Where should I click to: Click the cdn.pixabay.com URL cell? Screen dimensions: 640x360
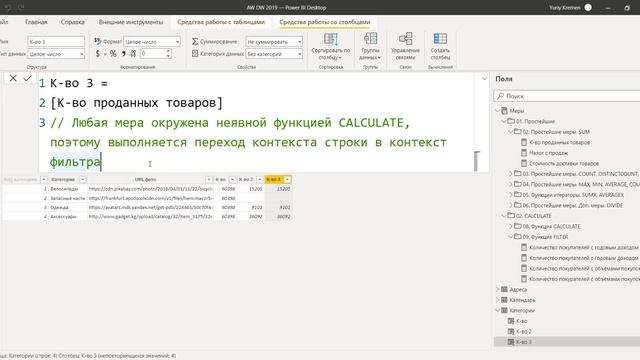(x=150, y=189)
